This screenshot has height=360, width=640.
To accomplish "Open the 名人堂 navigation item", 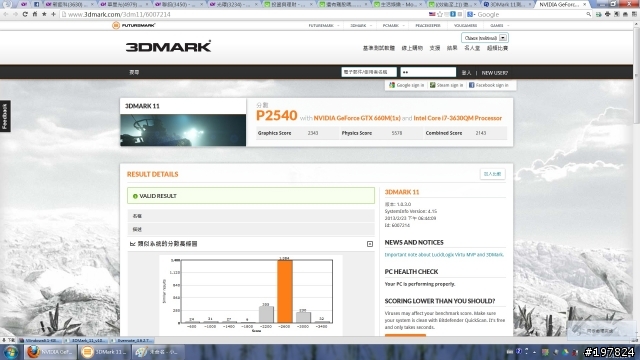I will point(472,48).
